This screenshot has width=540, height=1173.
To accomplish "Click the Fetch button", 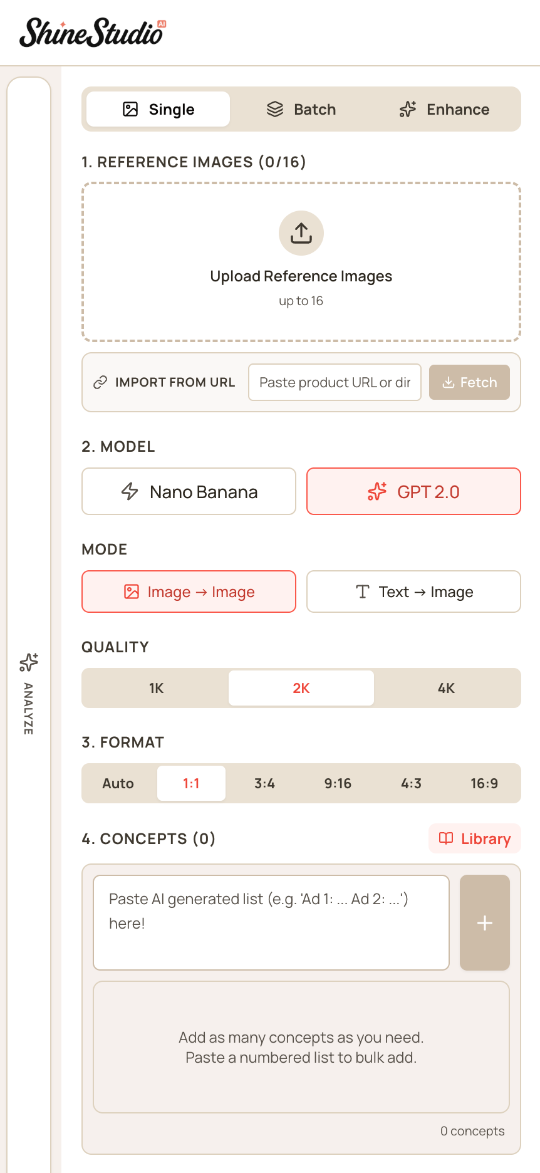I will tap(470, 382).
